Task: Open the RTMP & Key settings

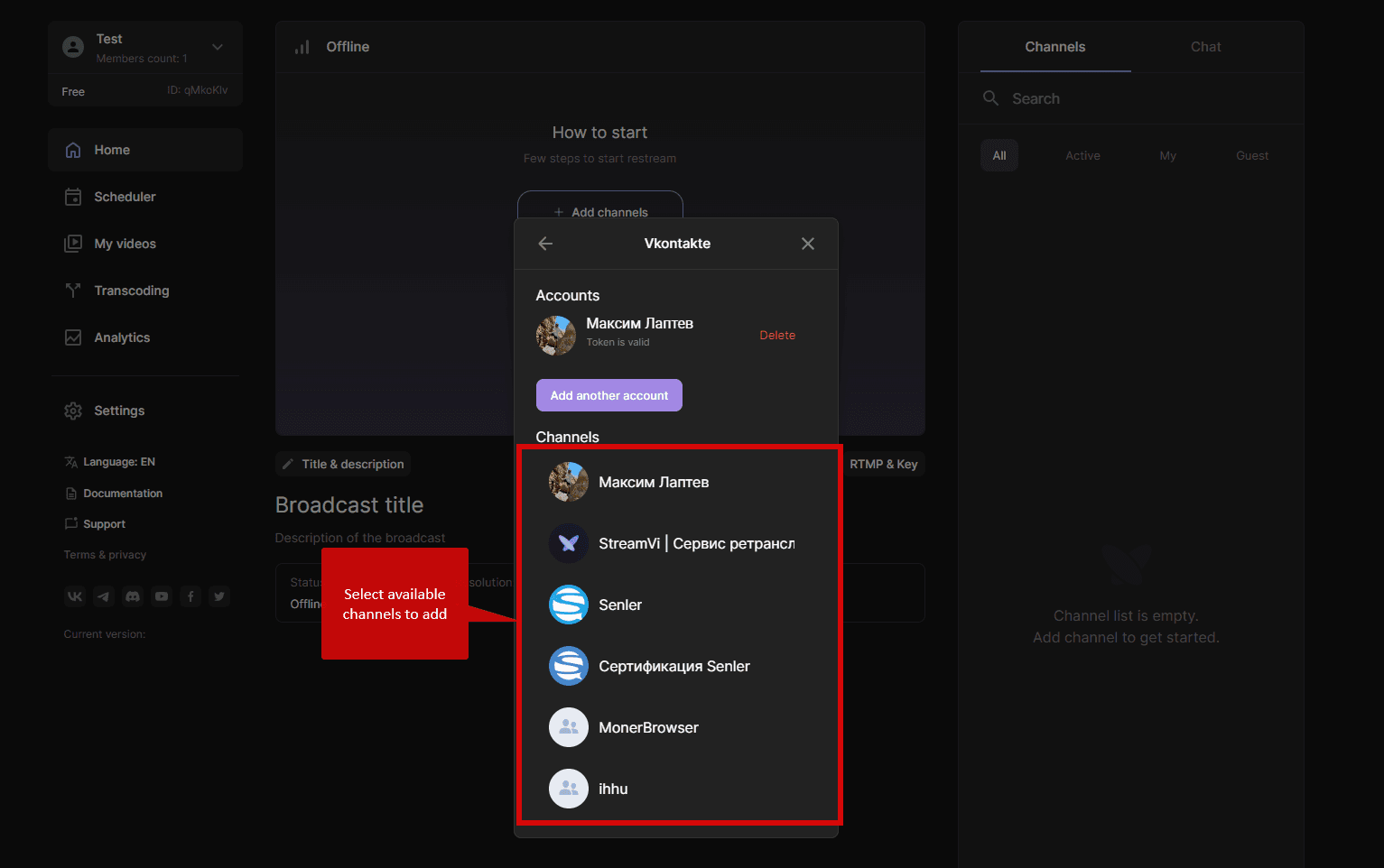Action: [x=883, y=464]
